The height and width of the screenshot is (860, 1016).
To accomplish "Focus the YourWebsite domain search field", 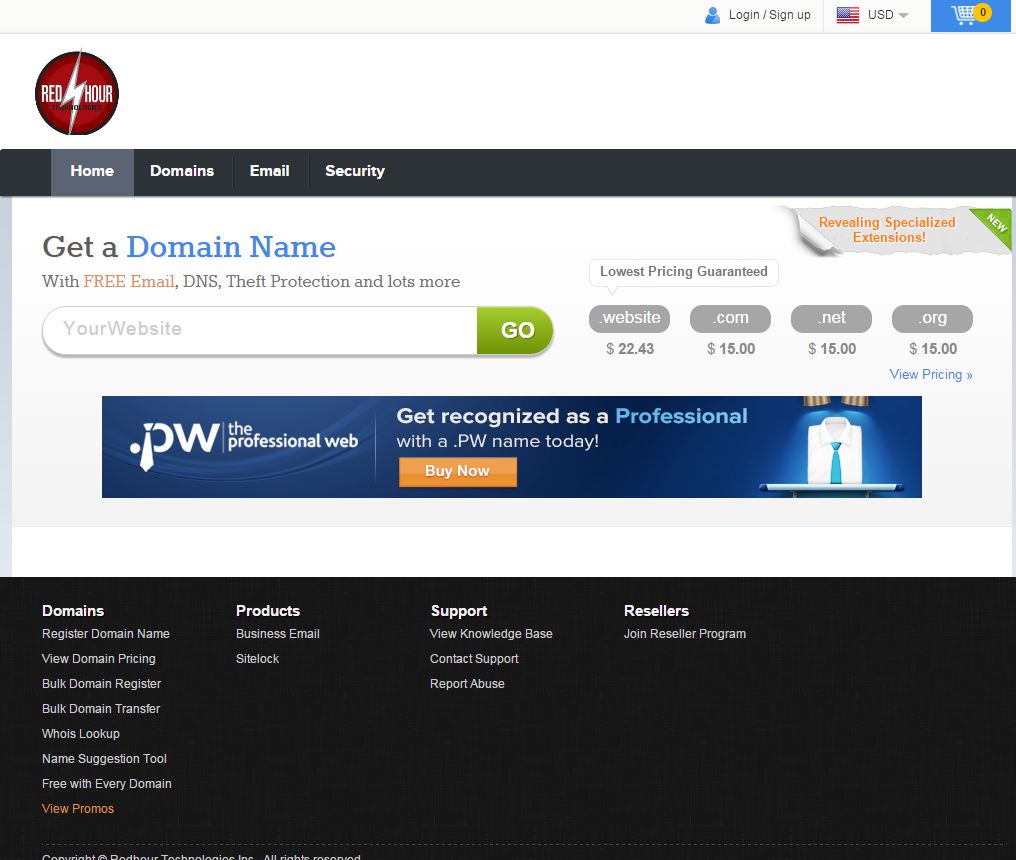I will [x=260, y=330].
